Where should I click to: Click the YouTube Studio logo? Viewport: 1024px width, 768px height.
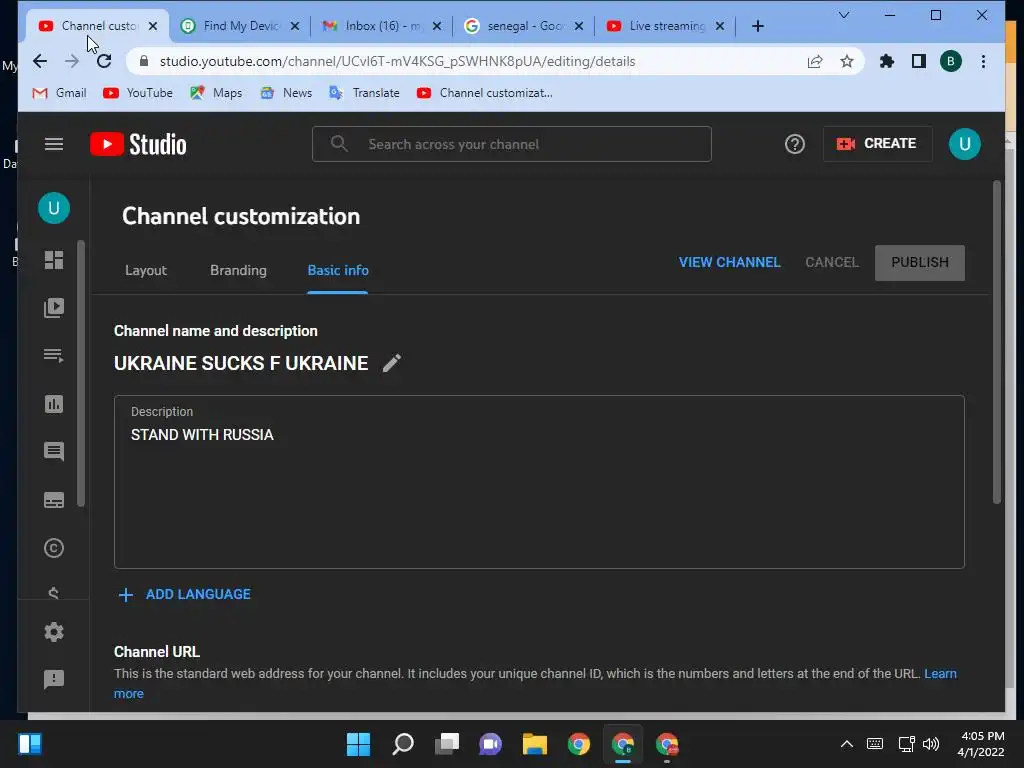click(x=138, y=144)
